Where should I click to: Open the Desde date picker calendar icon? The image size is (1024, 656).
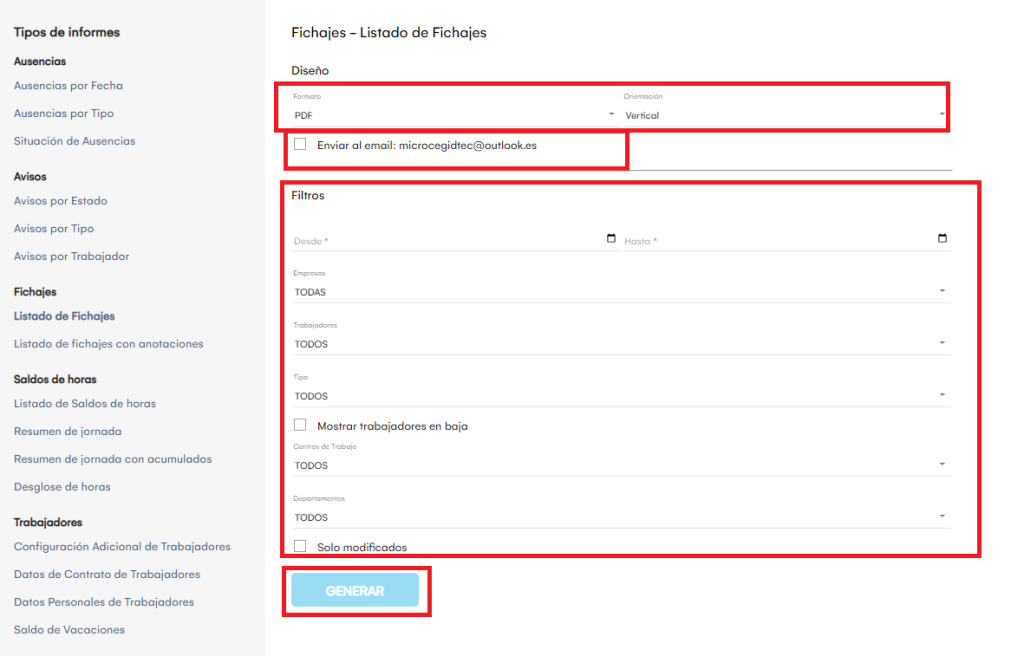611,239
